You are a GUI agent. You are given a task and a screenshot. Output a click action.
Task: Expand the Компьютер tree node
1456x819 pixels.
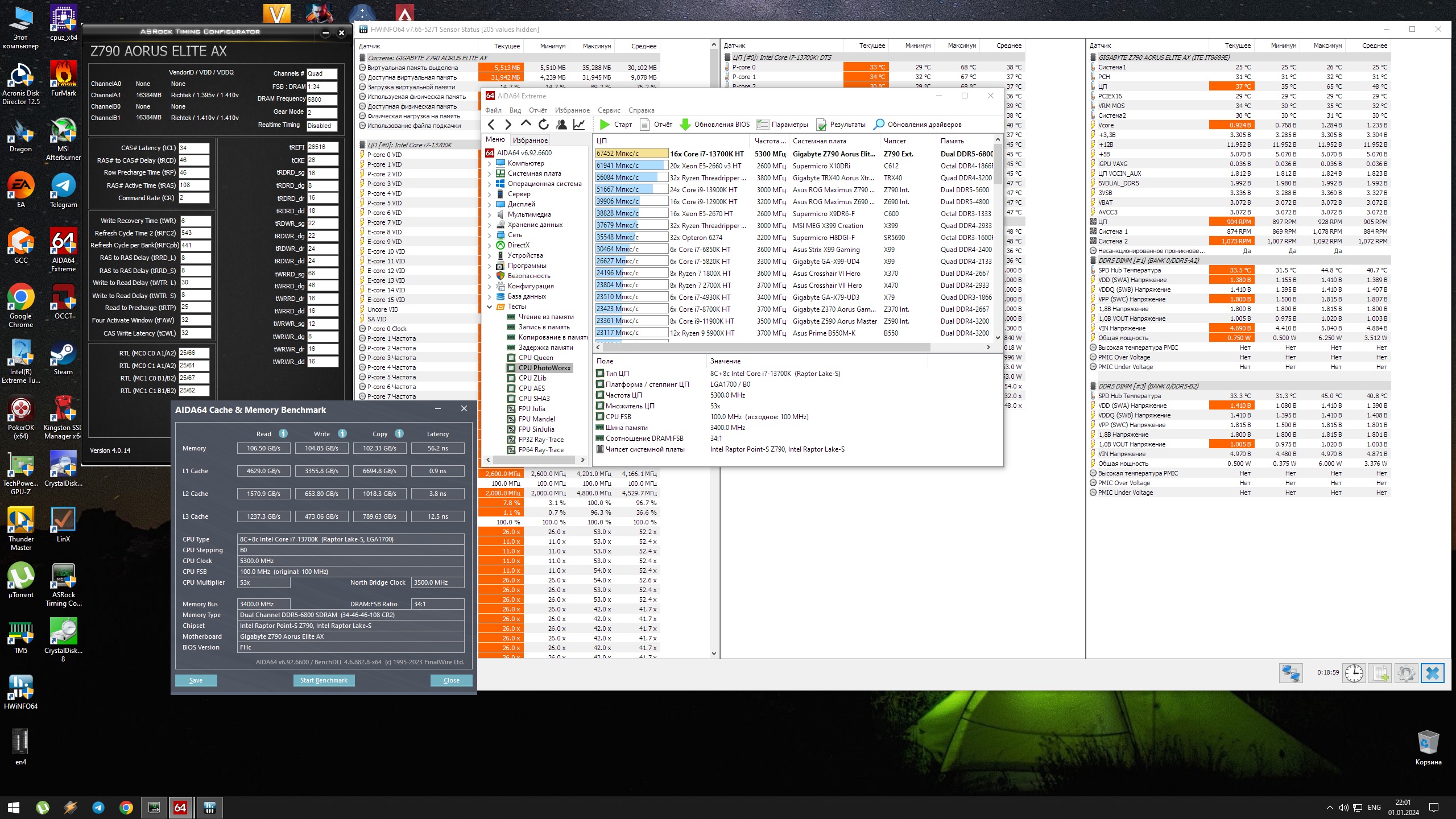pos(489,163)
